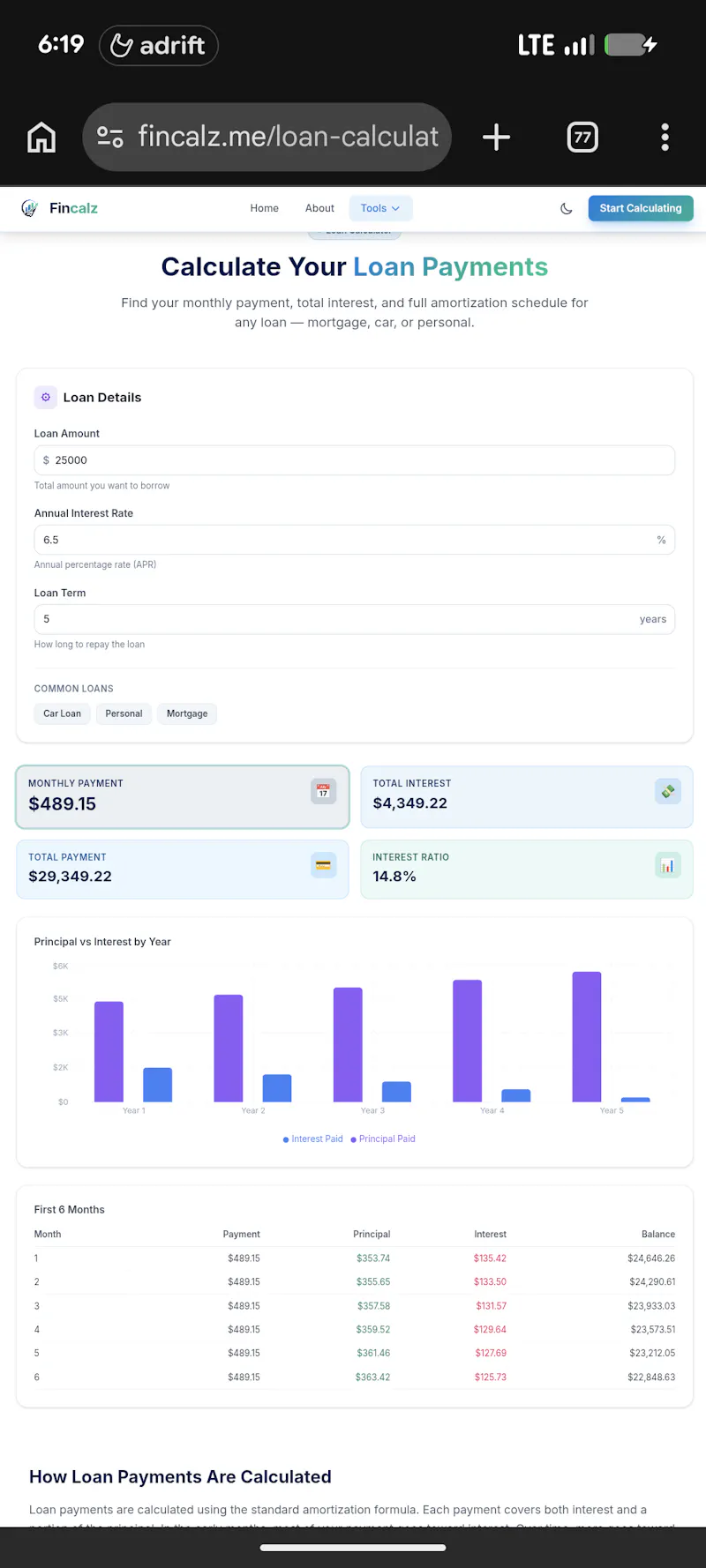Click month 1 interest $135.42 cell
706x1568 pixels.
click(x=490, y=1258)
